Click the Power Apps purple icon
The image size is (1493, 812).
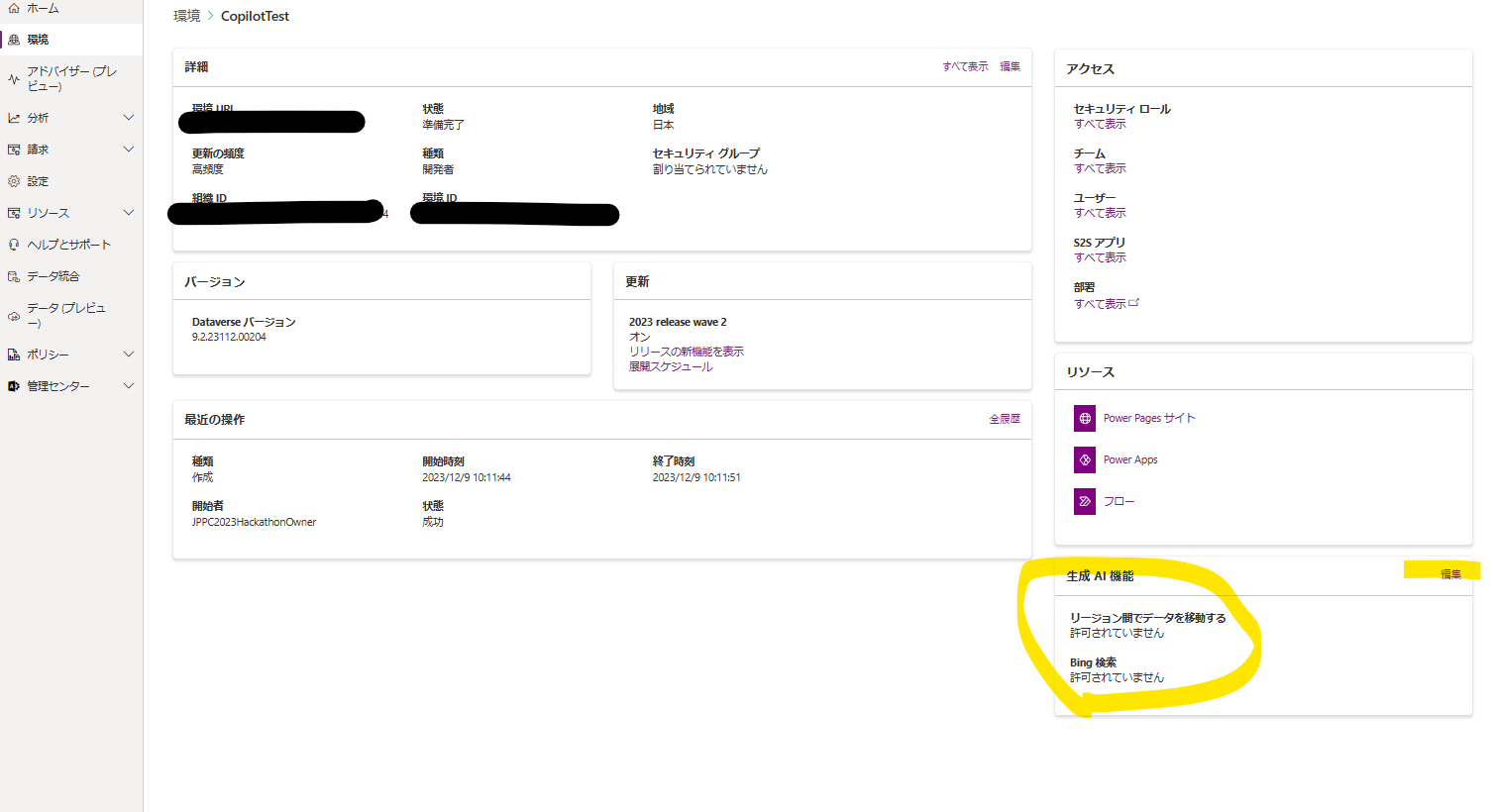click(1085, 459)
